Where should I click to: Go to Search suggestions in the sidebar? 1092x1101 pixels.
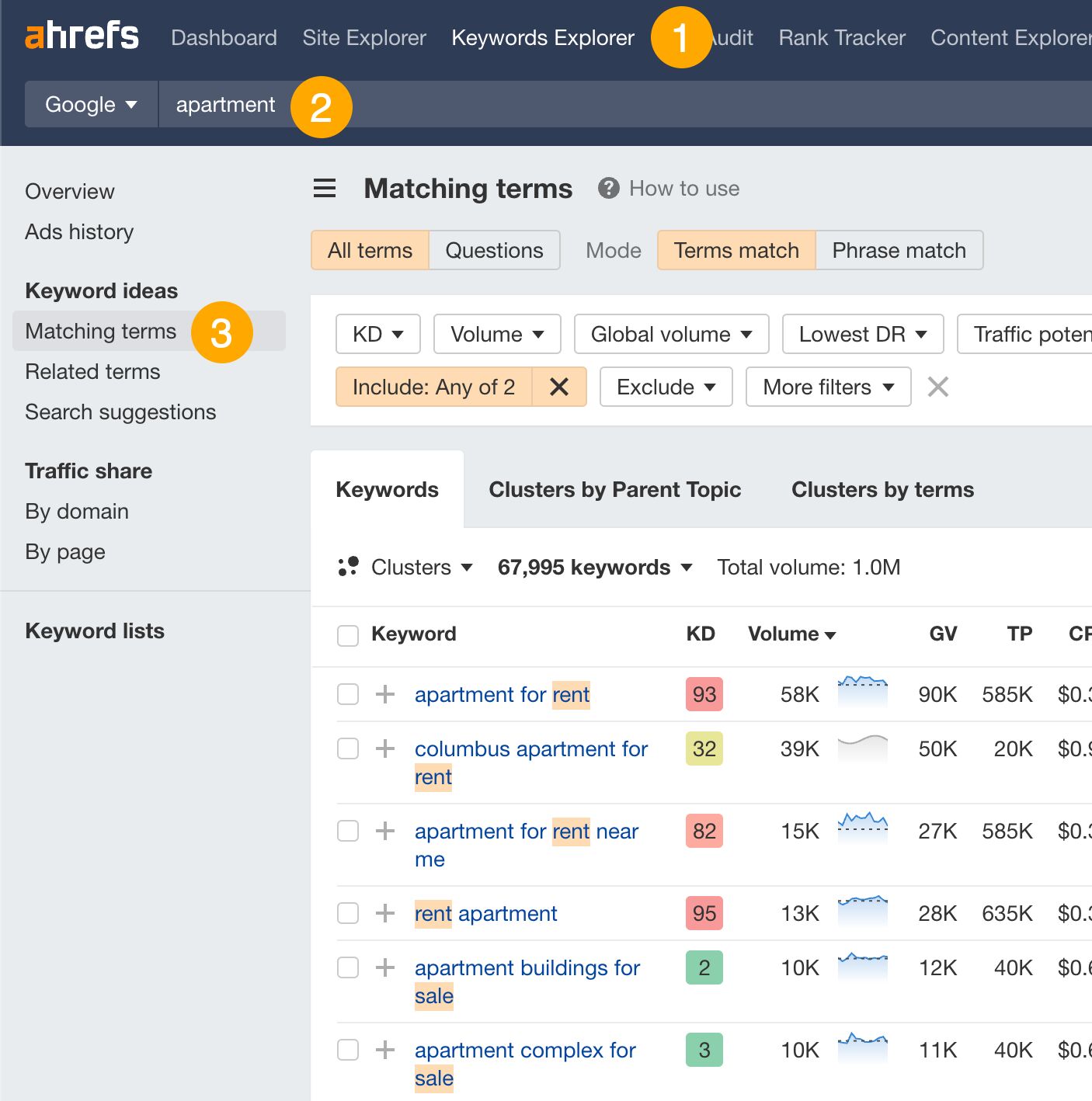click(120, 412)
